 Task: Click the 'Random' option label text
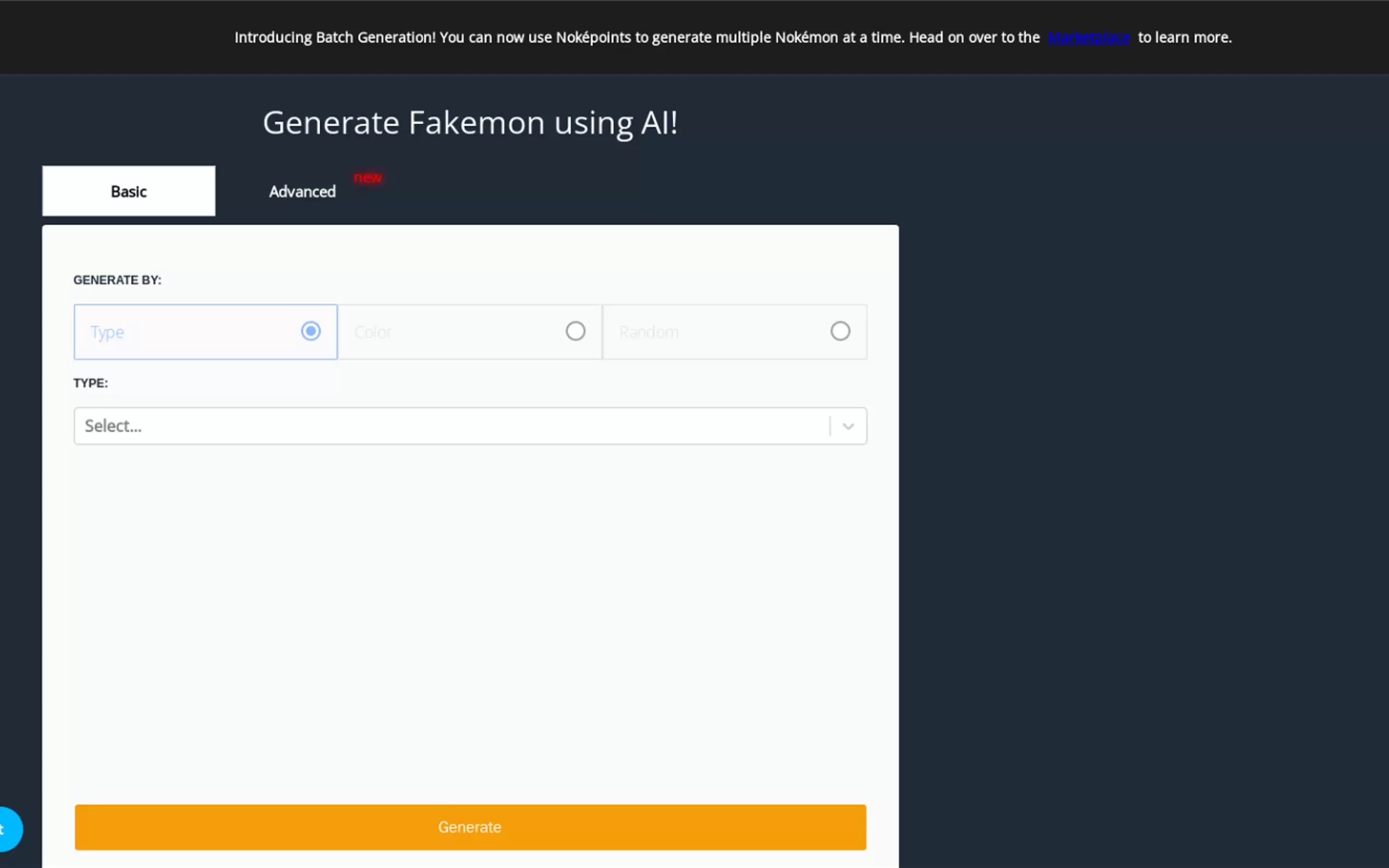(649, 332)
